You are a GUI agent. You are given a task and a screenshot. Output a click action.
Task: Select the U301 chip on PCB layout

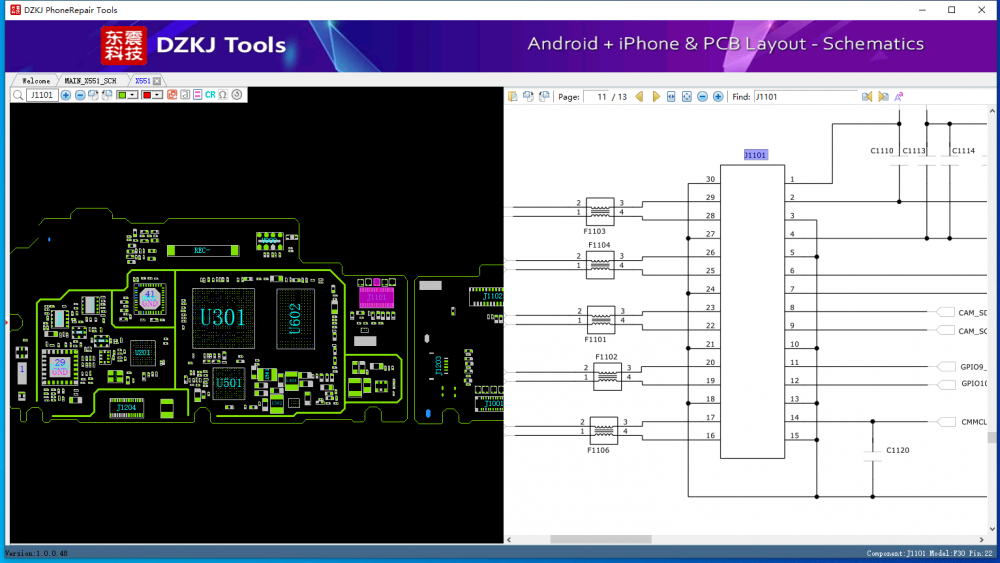click(222, 319)
